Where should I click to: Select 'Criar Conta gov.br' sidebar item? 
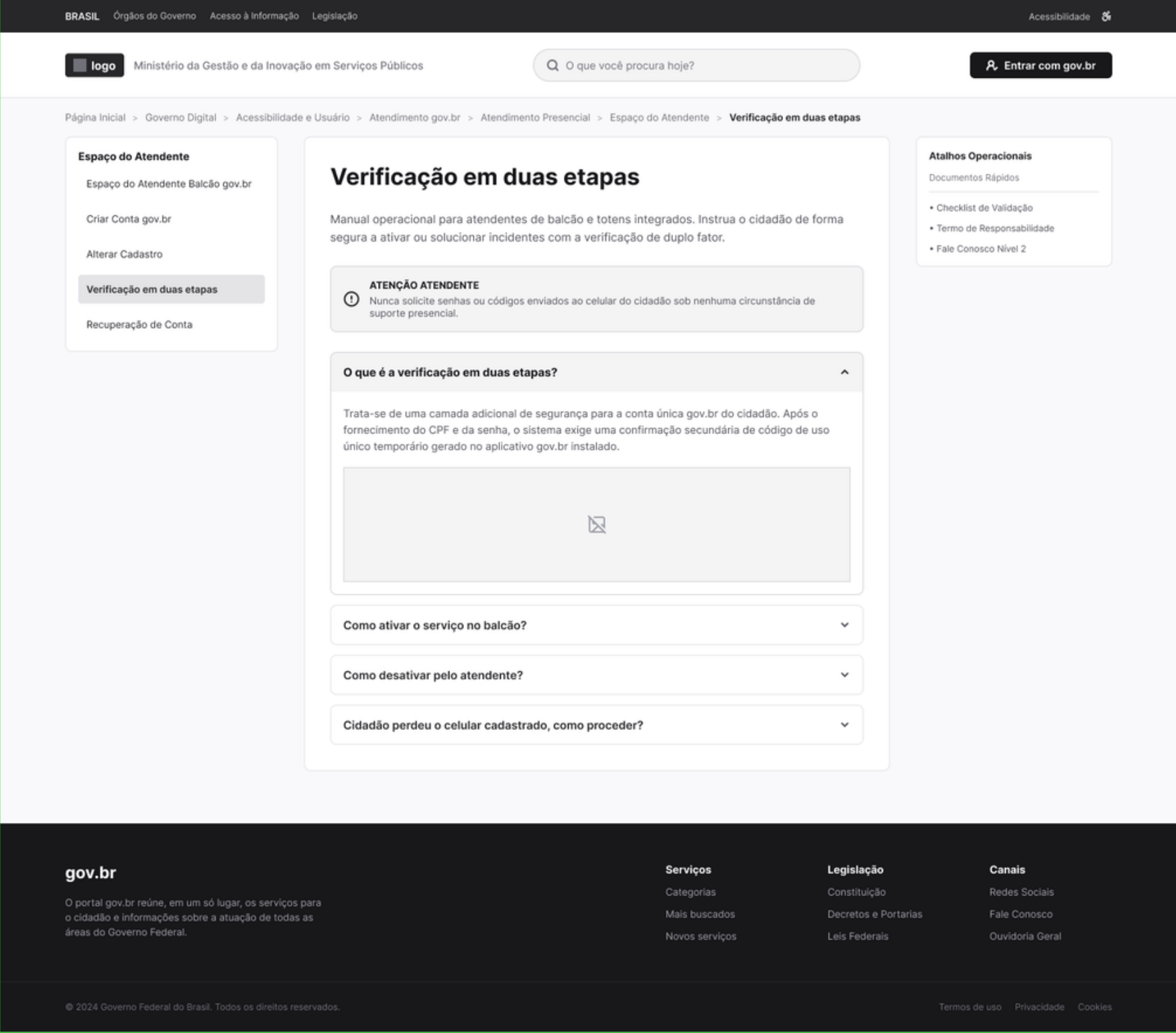pyautogui.click(x=171, y=219)
